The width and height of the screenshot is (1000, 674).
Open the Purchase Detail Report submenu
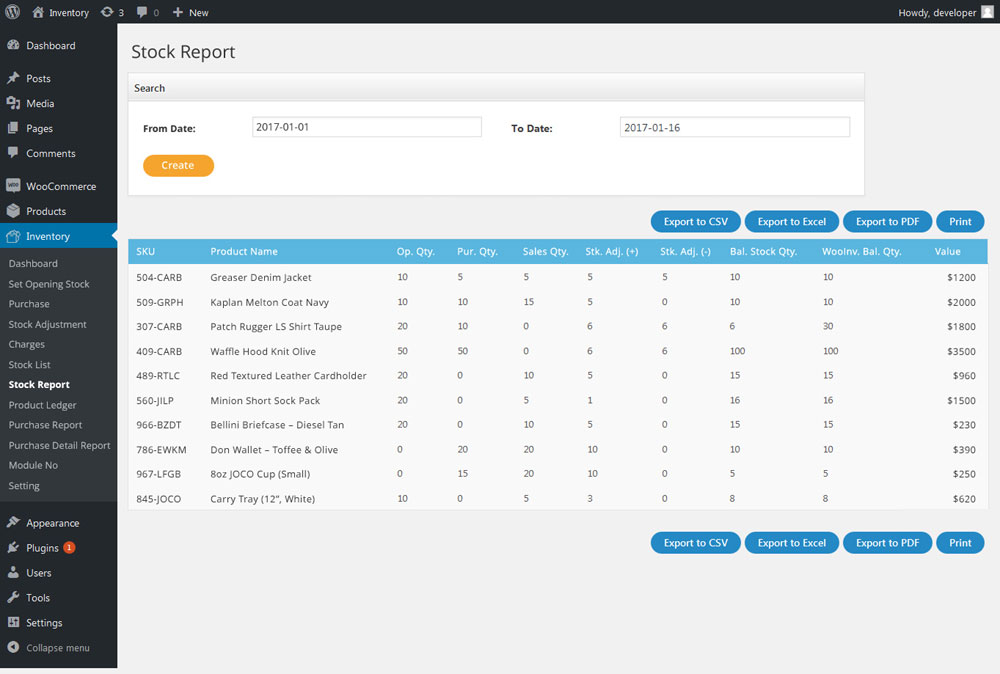pyautogui.click(x=59, y=445)
